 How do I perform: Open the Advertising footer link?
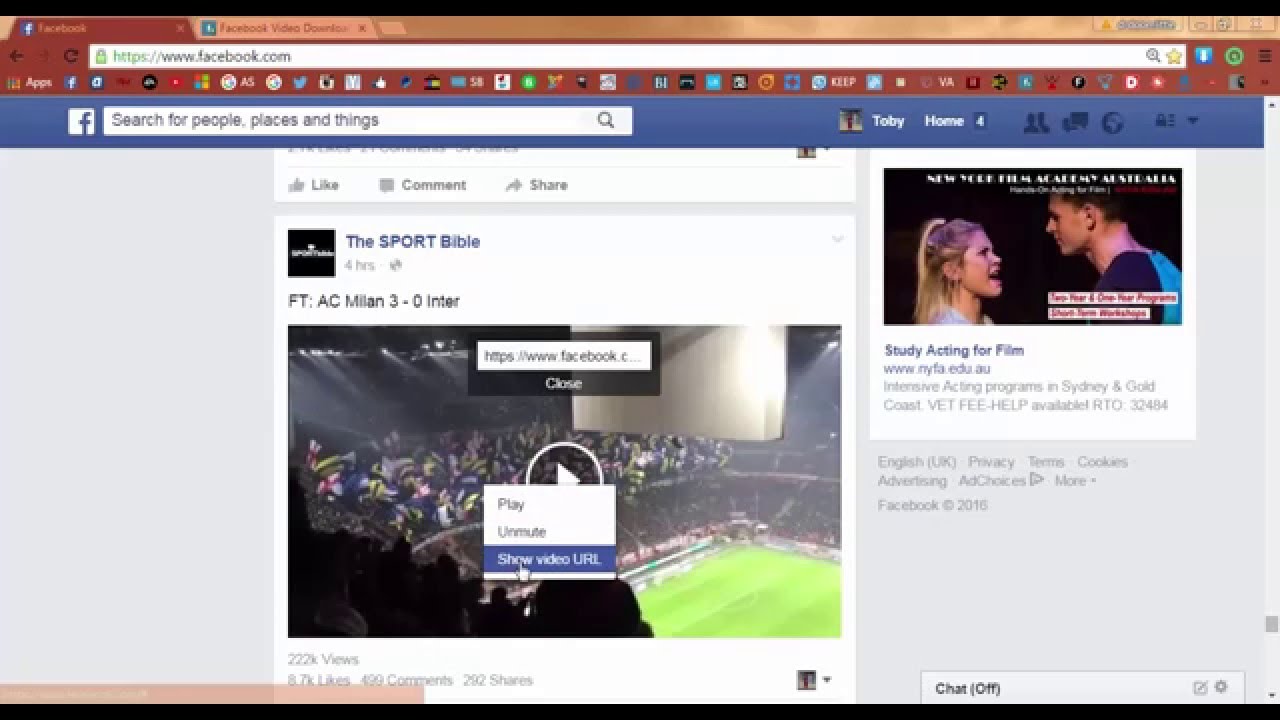(912, 481)
